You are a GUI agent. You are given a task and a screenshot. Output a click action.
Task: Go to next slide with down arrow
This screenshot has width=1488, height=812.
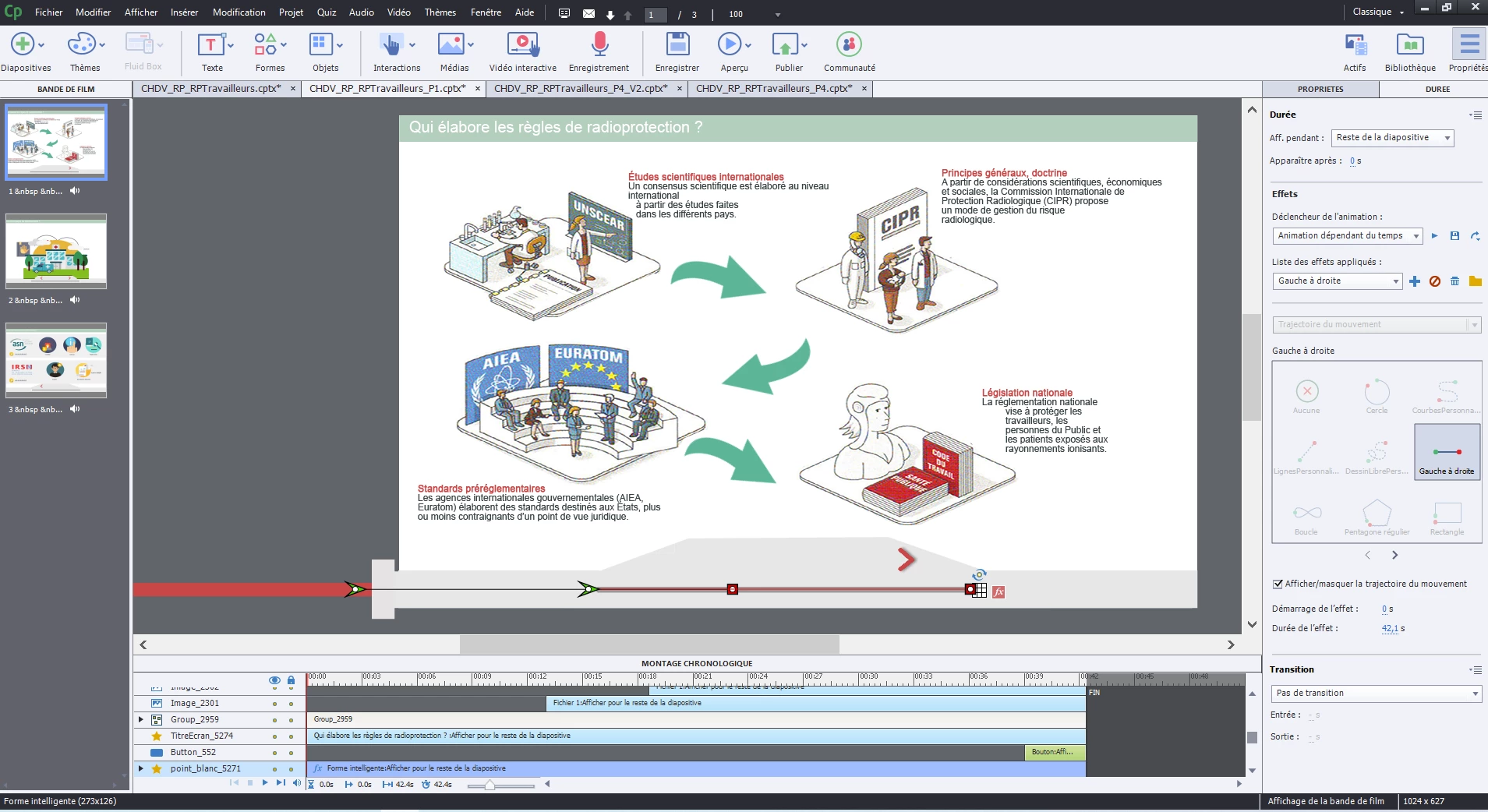tap(610, 15)
